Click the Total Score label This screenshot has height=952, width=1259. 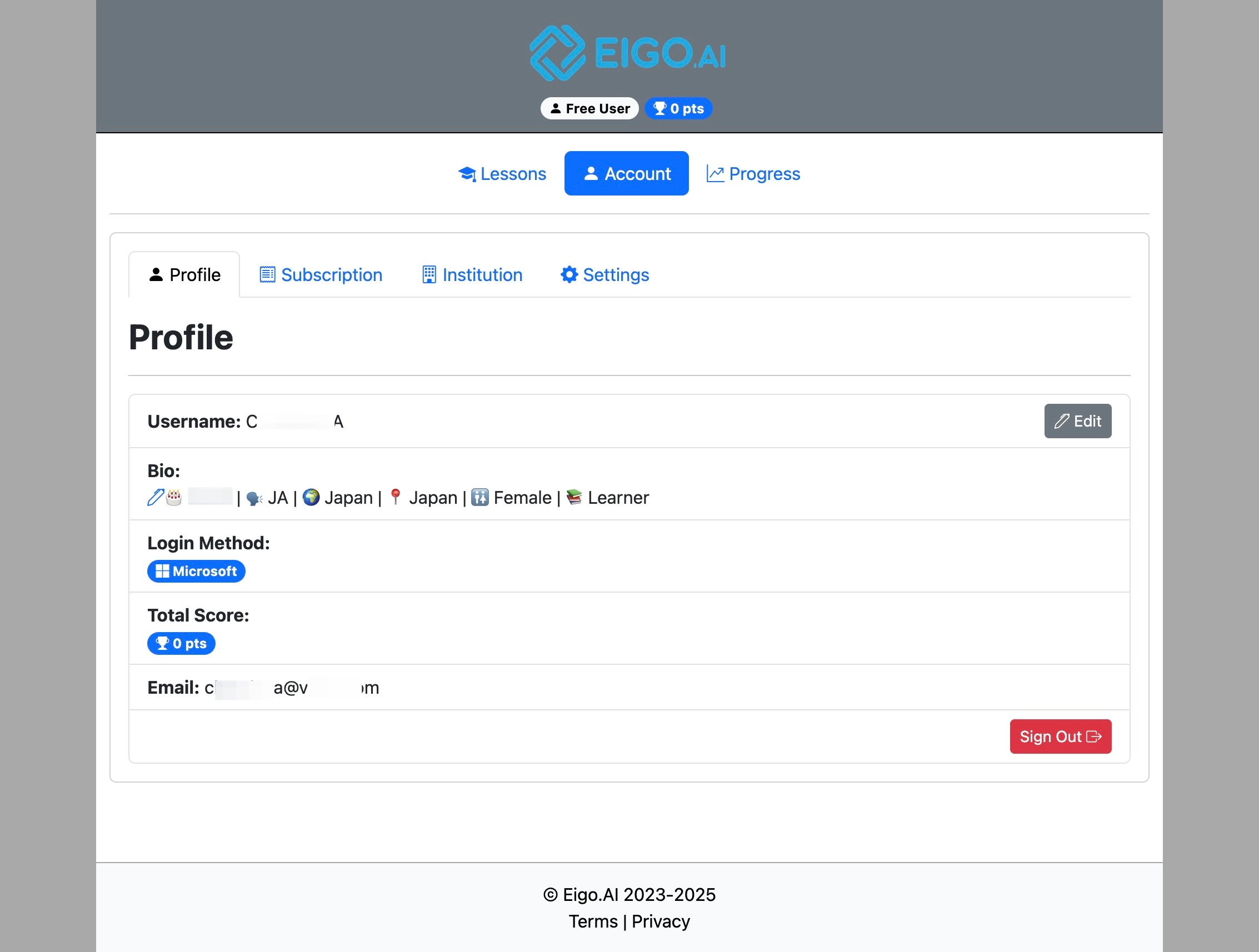tap(199, 616)
